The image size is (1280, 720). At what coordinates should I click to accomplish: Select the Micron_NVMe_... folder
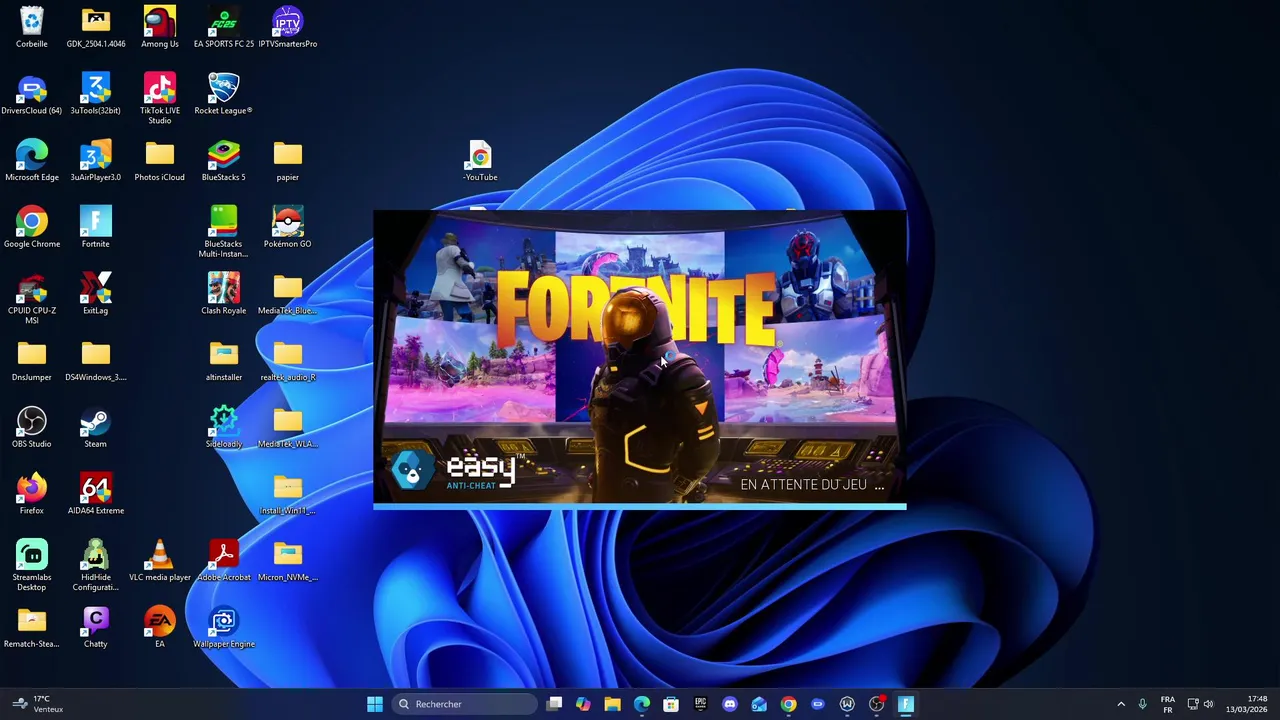click(288, 560)
